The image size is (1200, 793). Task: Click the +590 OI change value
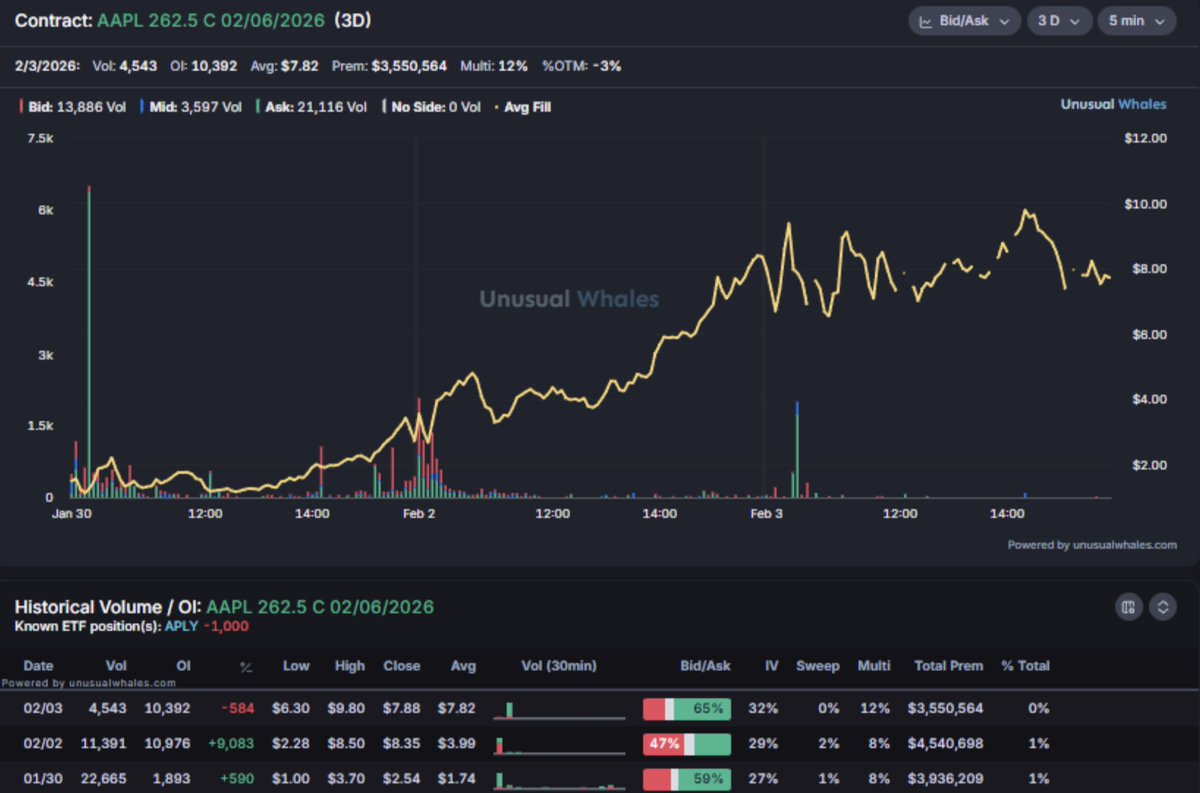tap(236, 779)
